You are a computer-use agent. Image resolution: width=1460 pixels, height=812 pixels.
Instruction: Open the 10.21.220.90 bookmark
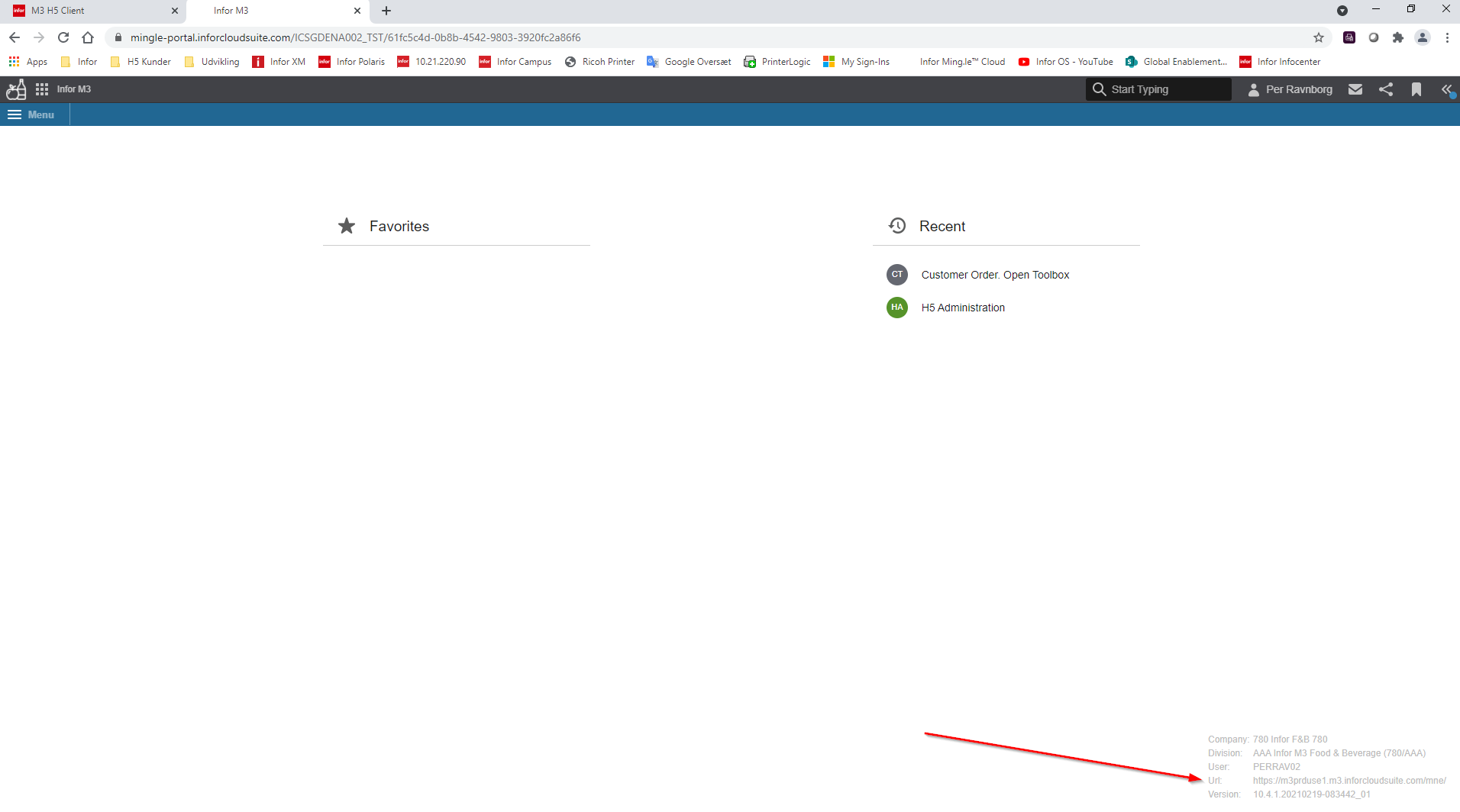point(431,62)
